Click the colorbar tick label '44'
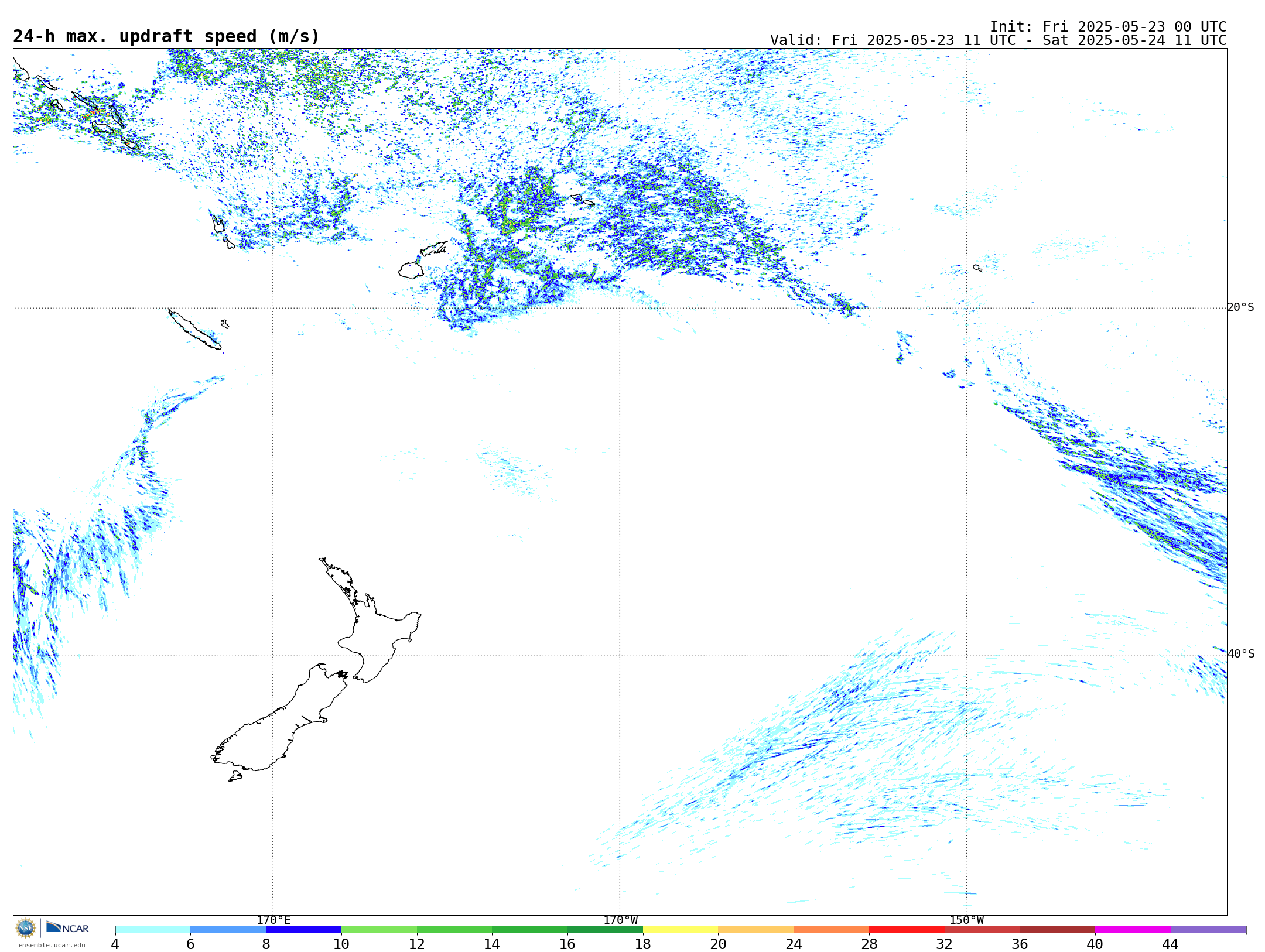The image size is (1265, 952). click(1171, 944)
